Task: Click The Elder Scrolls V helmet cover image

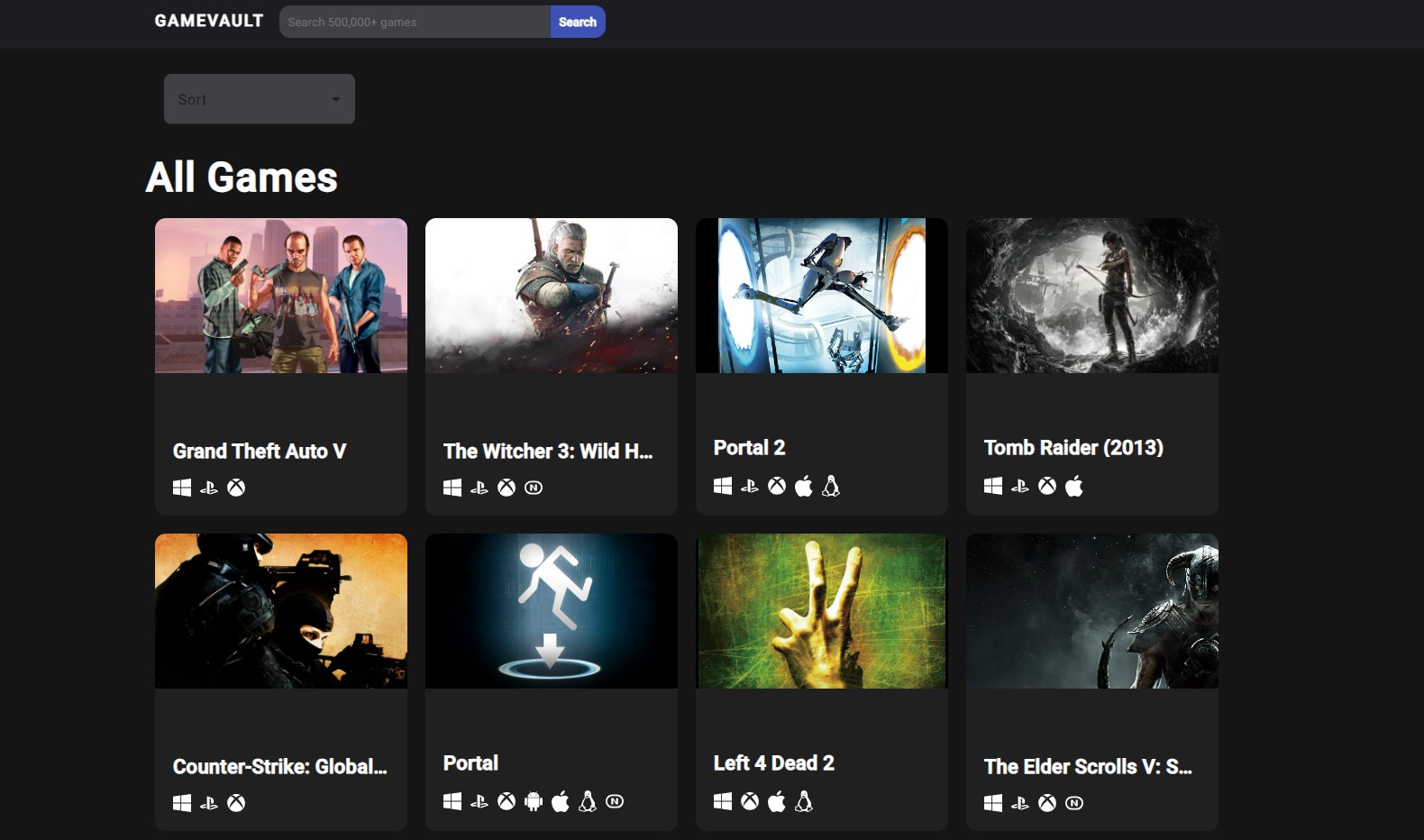Action: pos(1092,611)
